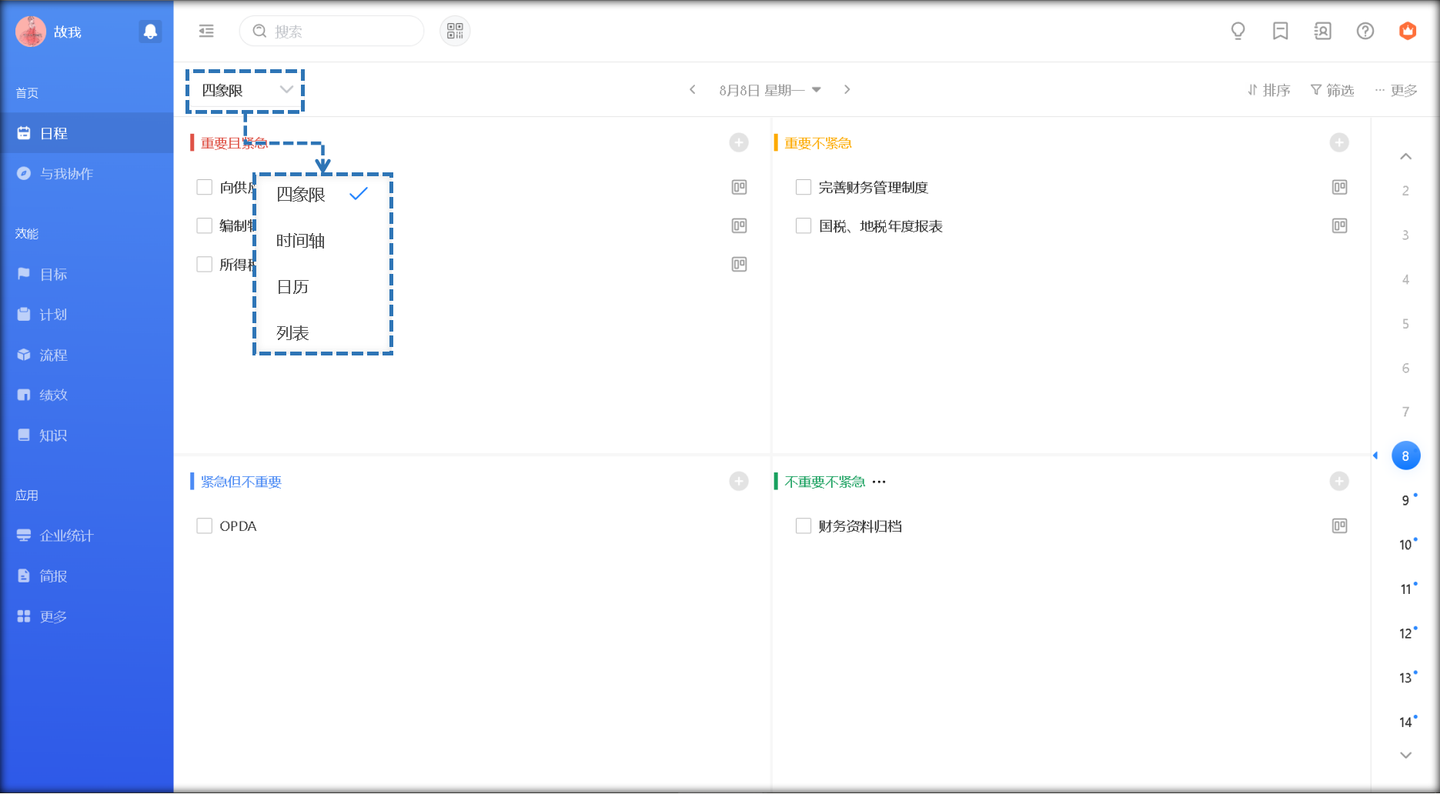This screenshot has height=794, width=1440.
Task: Tick the OPDA task checkbox
Action: point(204,526)
